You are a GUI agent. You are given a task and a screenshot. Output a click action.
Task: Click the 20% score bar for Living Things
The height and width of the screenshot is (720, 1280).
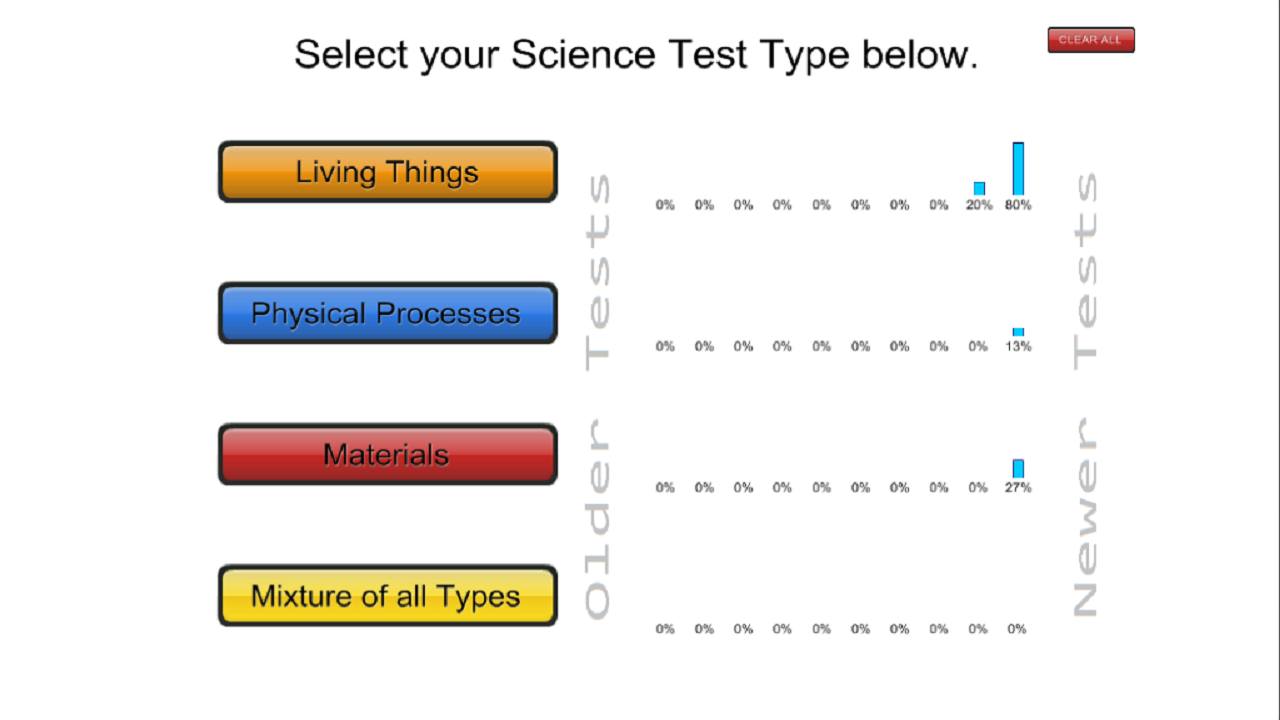point(979,188)
